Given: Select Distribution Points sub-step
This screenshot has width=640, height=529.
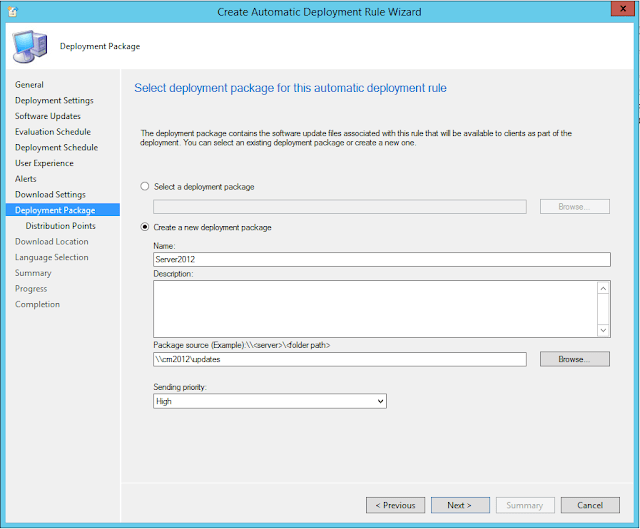Looking at the screenshot, I should click(x=61, y=226).
